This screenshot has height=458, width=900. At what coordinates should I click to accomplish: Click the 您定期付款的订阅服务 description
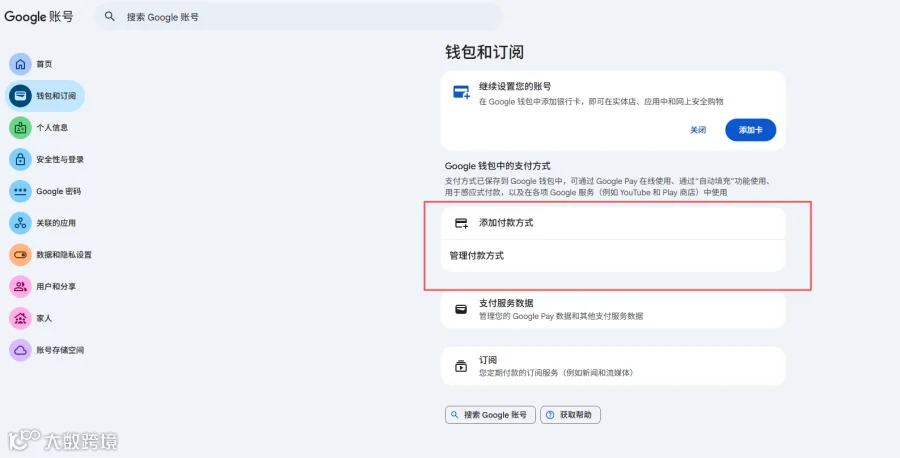pos(556,372)
